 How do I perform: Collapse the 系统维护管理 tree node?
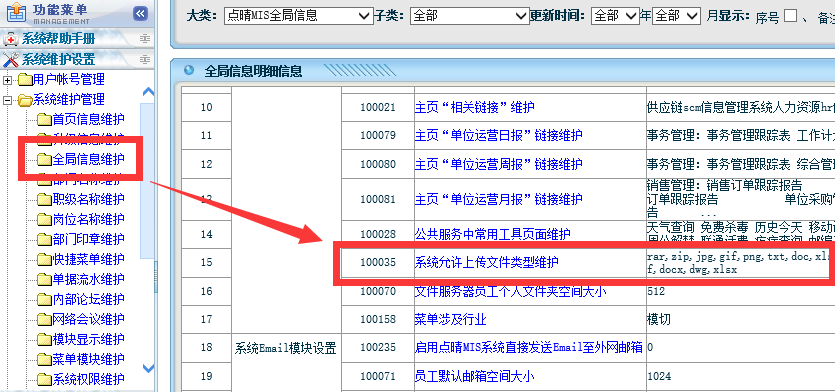(7, 100)
